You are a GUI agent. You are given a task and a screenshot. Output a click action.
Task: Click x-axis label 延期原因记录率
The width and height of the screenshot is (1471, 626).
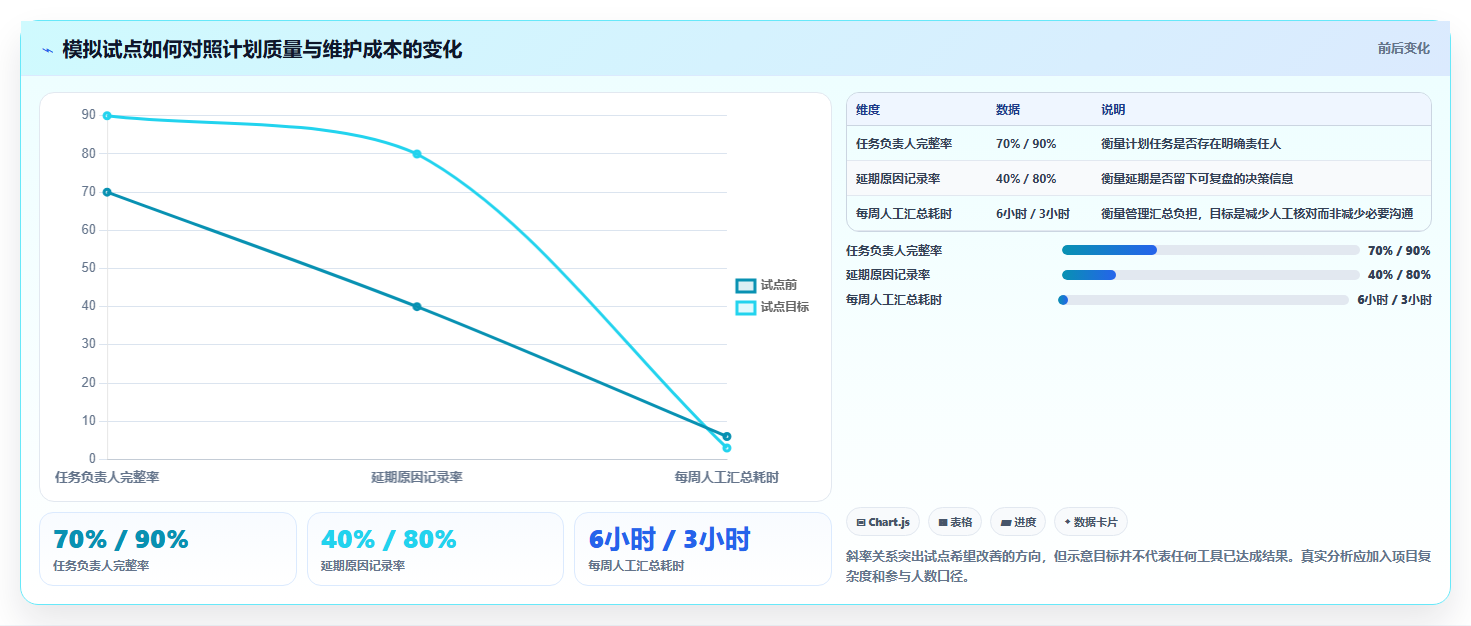417,477
